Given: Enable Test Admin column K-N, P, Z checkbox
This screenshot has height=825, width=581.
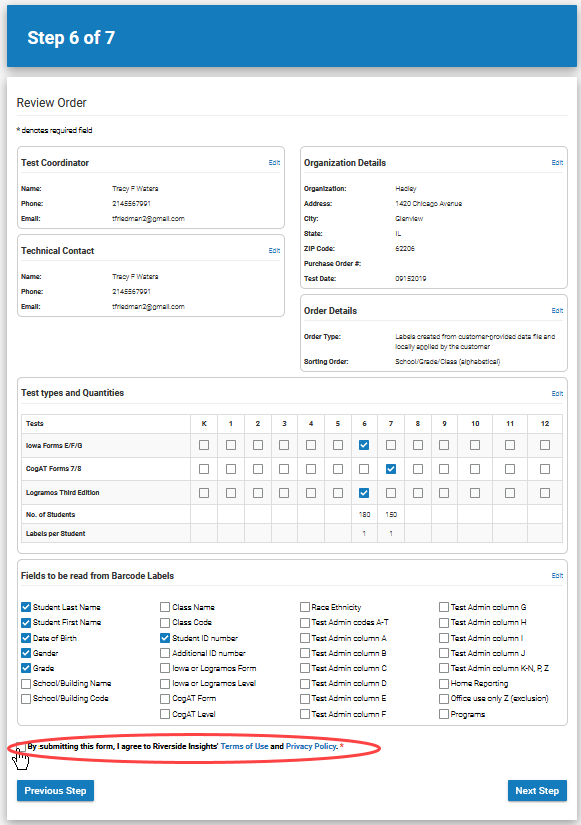Looking at the screenshot, I should point(444,668).
